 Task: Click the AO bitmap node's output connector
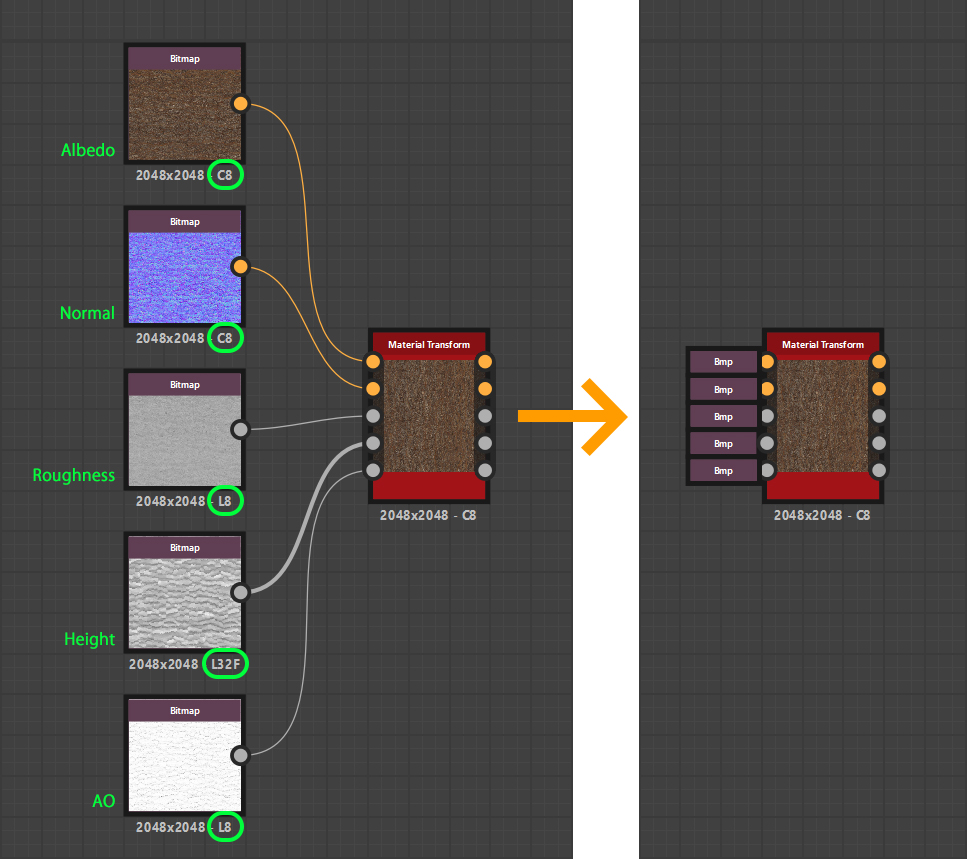(240, 755)
